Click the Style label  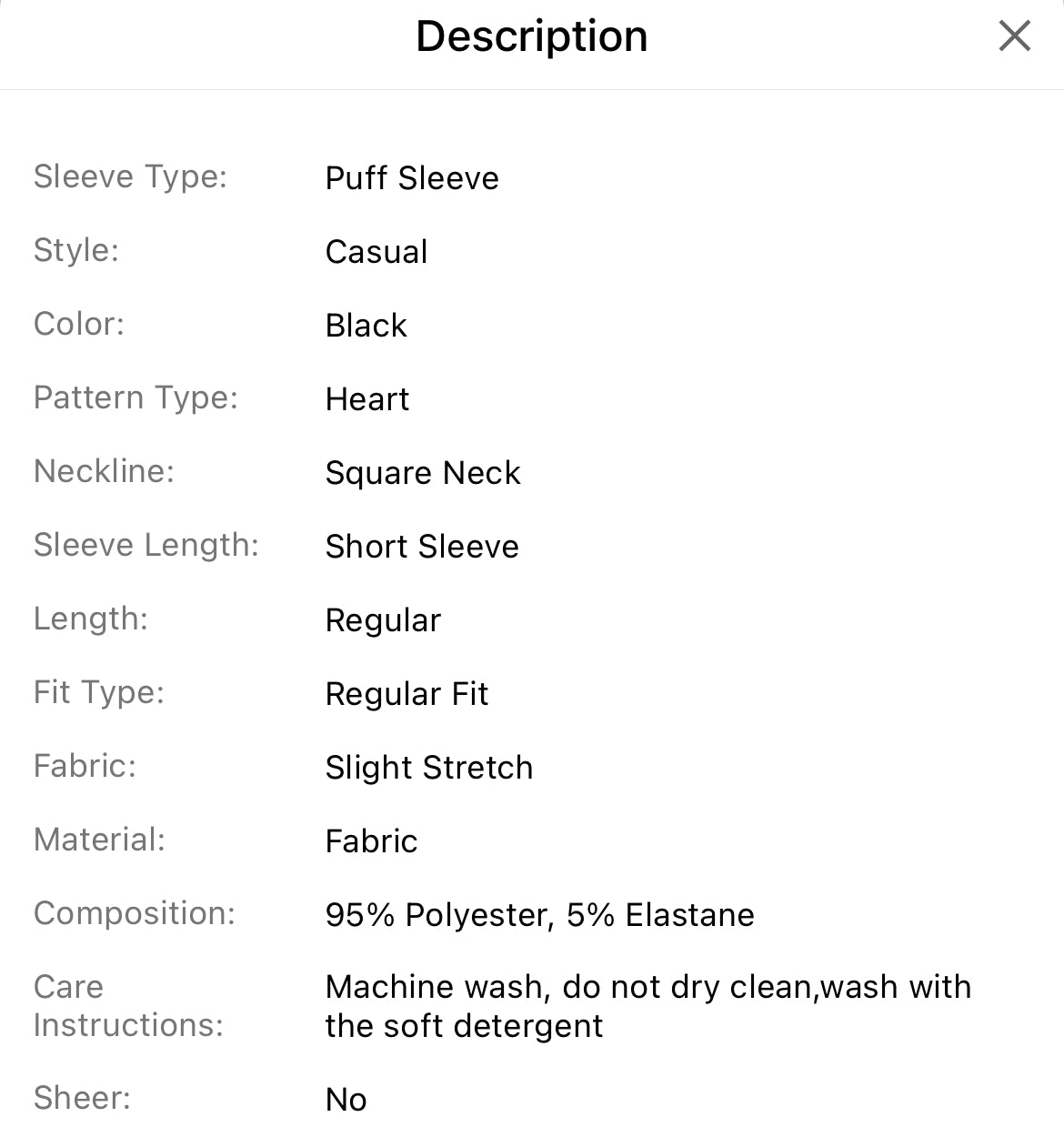[75, 250]
